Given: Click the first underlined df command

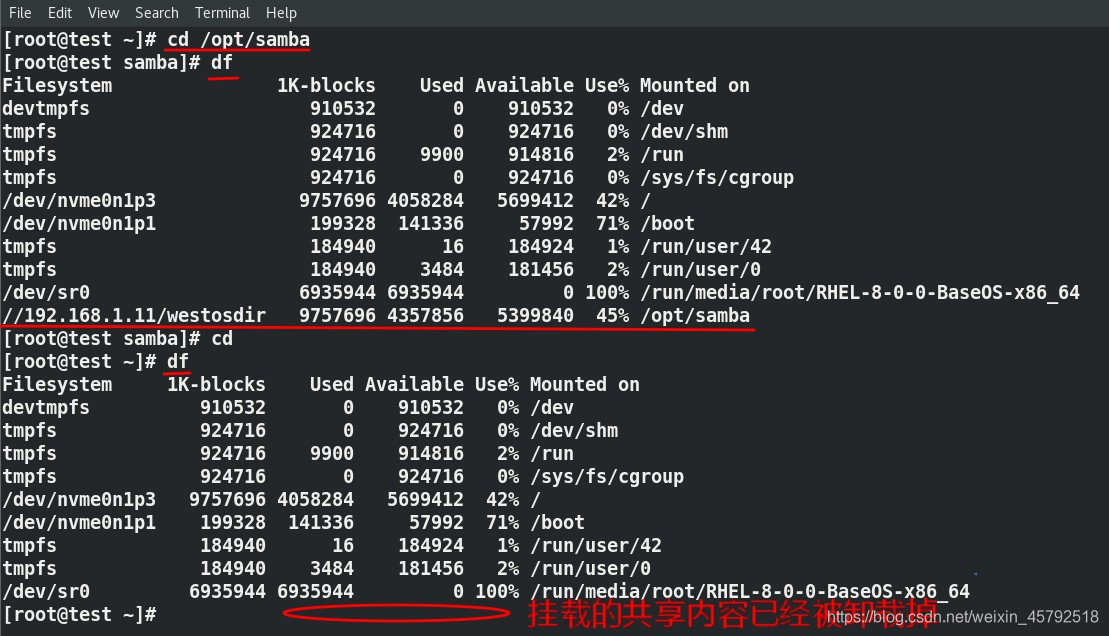Looking at the screenshot, I should tap(222, 62).
